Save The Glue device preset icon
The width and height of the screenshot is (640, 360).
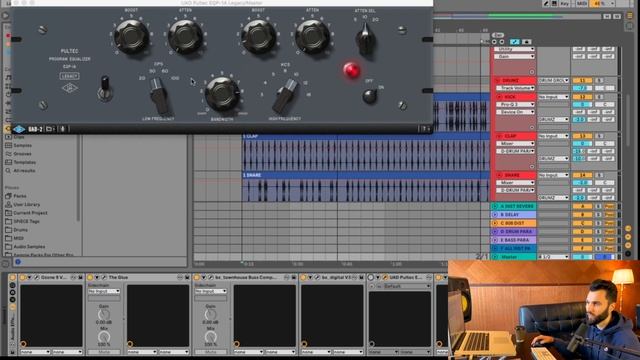click(187, 278)
